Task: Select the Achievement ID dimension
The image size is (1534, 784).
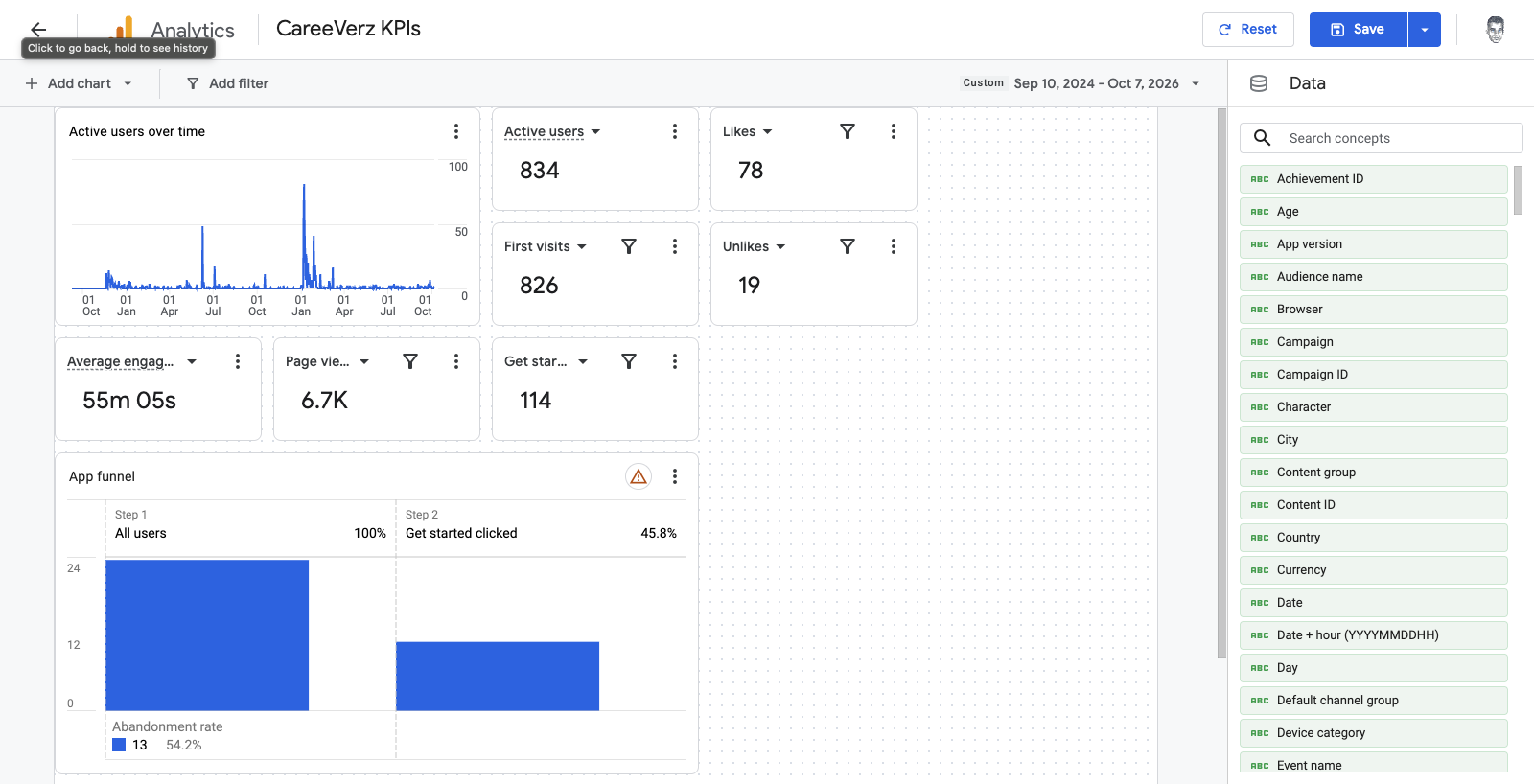Action: 1373,179
